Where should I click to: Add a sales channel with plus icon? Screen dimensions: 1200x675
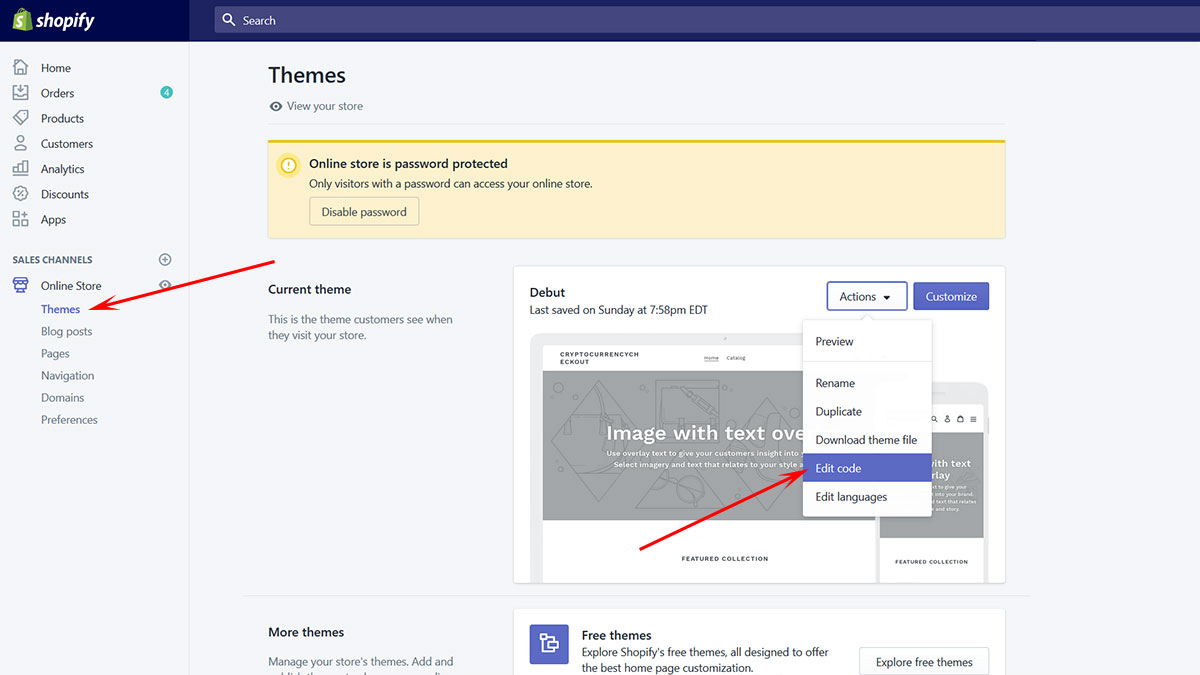point(166,260)
